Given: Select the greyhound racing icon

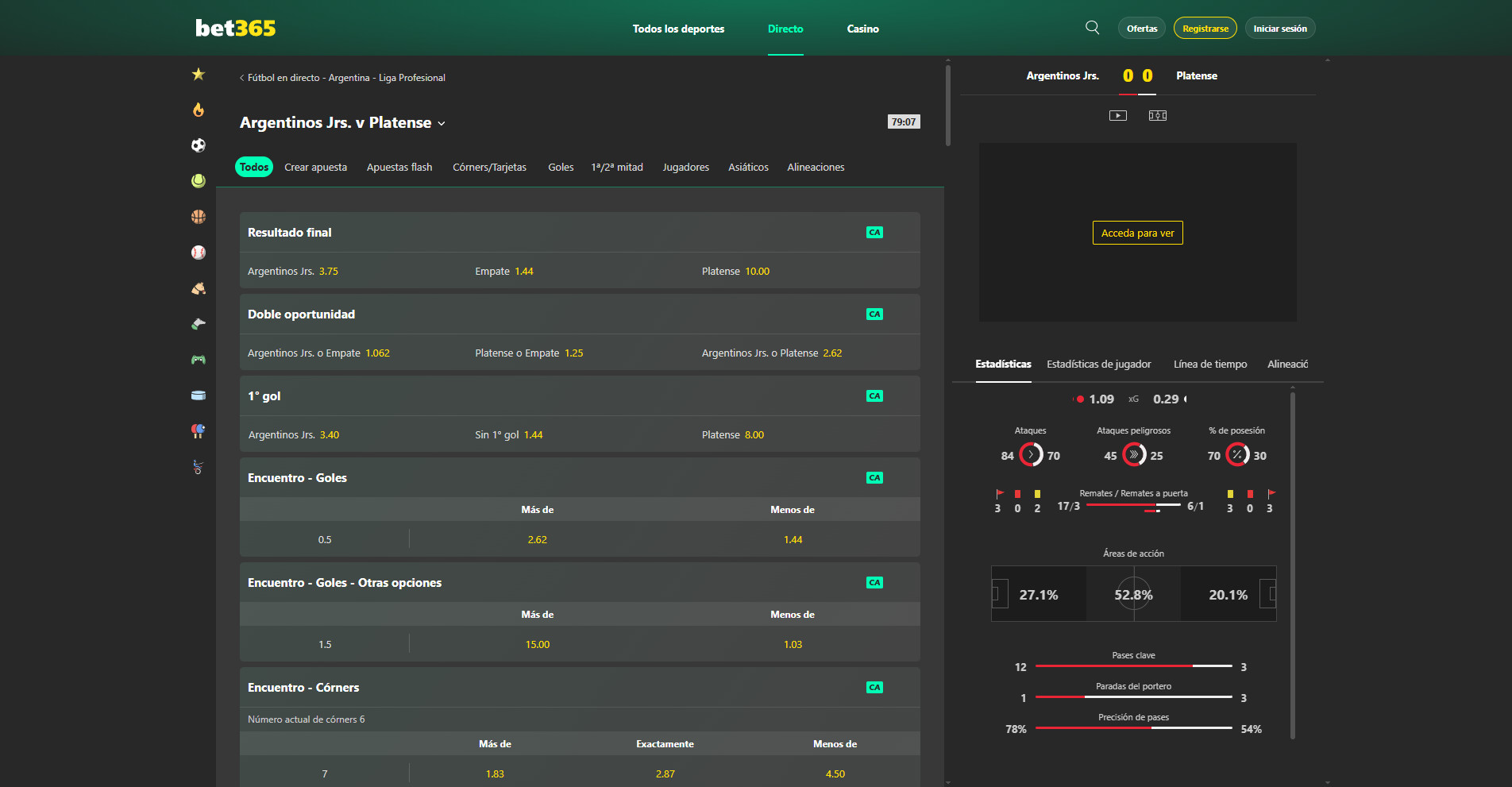Looking at the screenshot, I should coord(199,324).
